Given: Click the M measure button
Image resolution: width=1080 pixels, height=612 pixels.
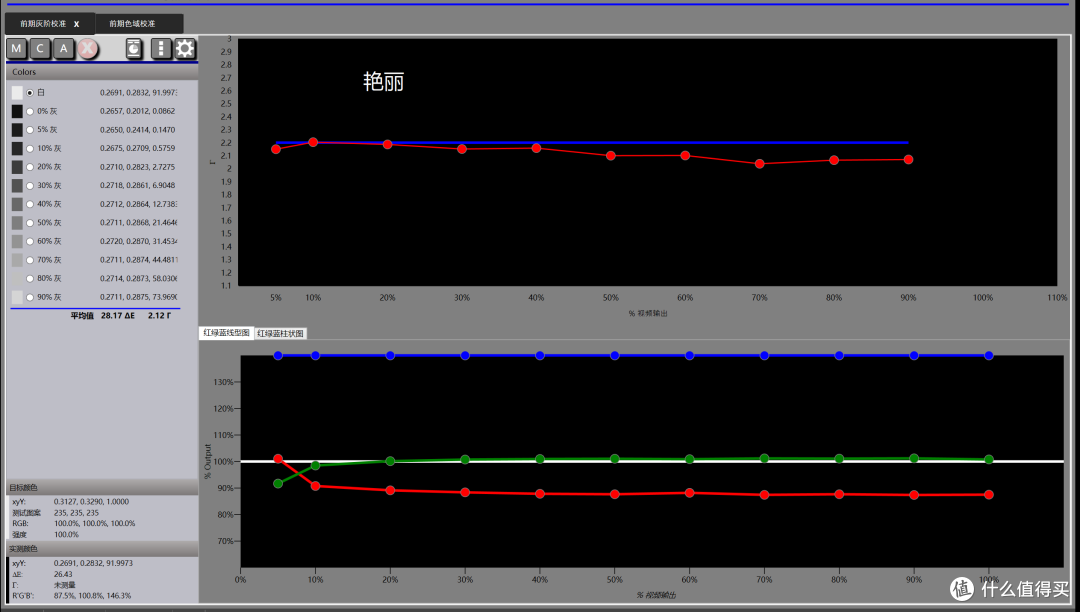Looking at the screenshot, I should [17, 48].
